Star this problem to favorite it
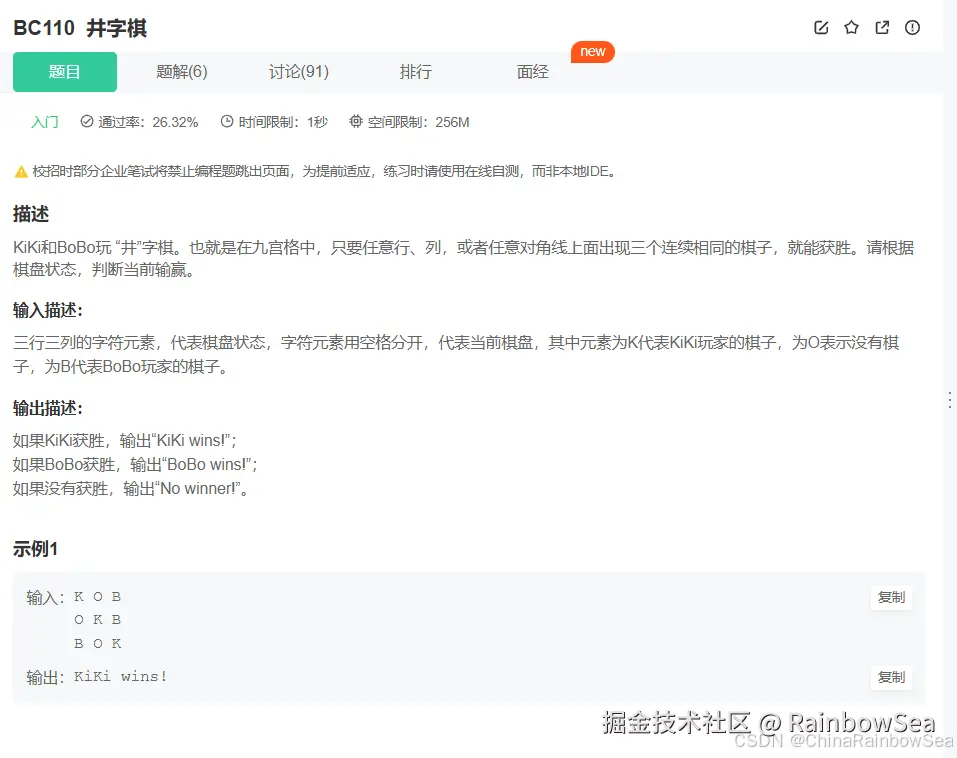Viewport: 957px width, 758px height. [851, 28]
